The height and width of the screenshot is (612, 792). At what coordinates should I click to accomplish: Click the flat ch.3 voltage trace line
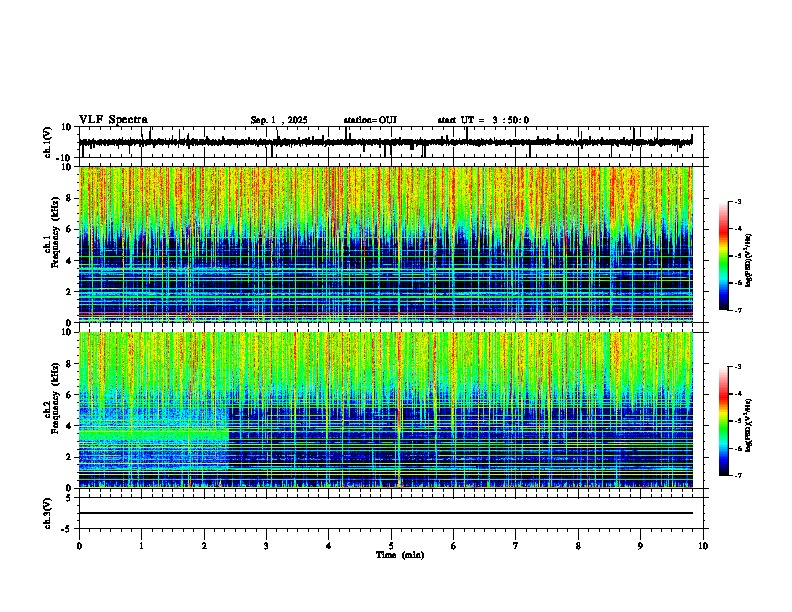386,513
